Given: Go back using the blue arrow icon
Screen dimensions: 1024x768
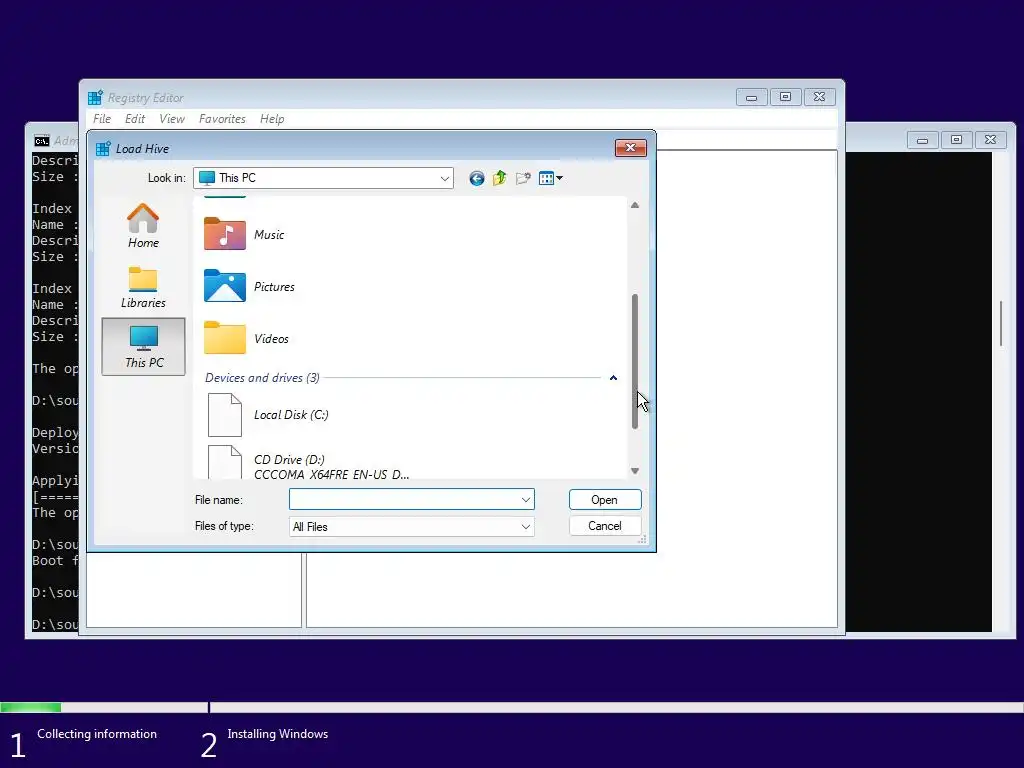Looking at the screenshot, I should coord(477,178).
